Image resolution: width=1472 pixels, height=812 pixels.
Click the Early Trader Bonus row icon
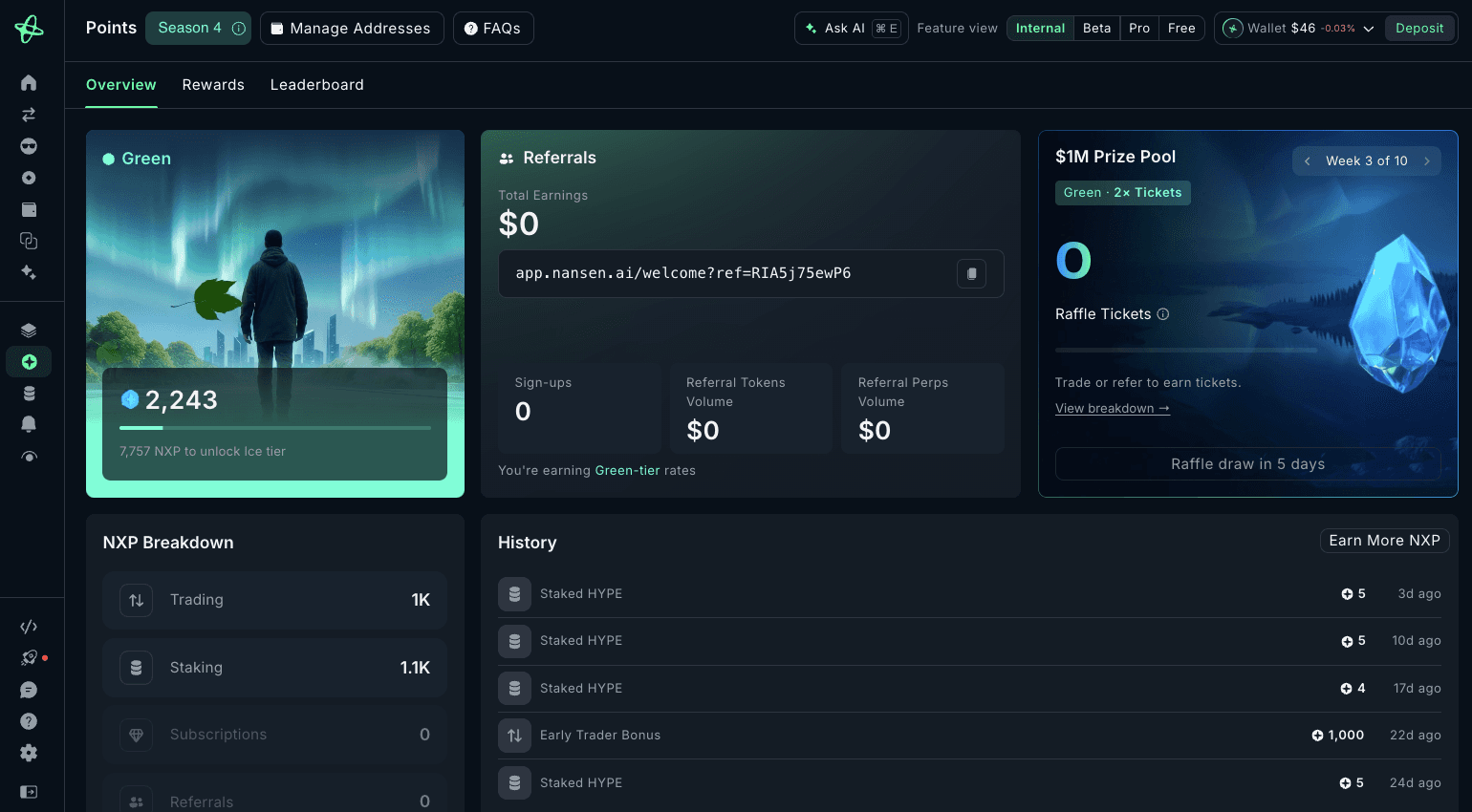514,736
